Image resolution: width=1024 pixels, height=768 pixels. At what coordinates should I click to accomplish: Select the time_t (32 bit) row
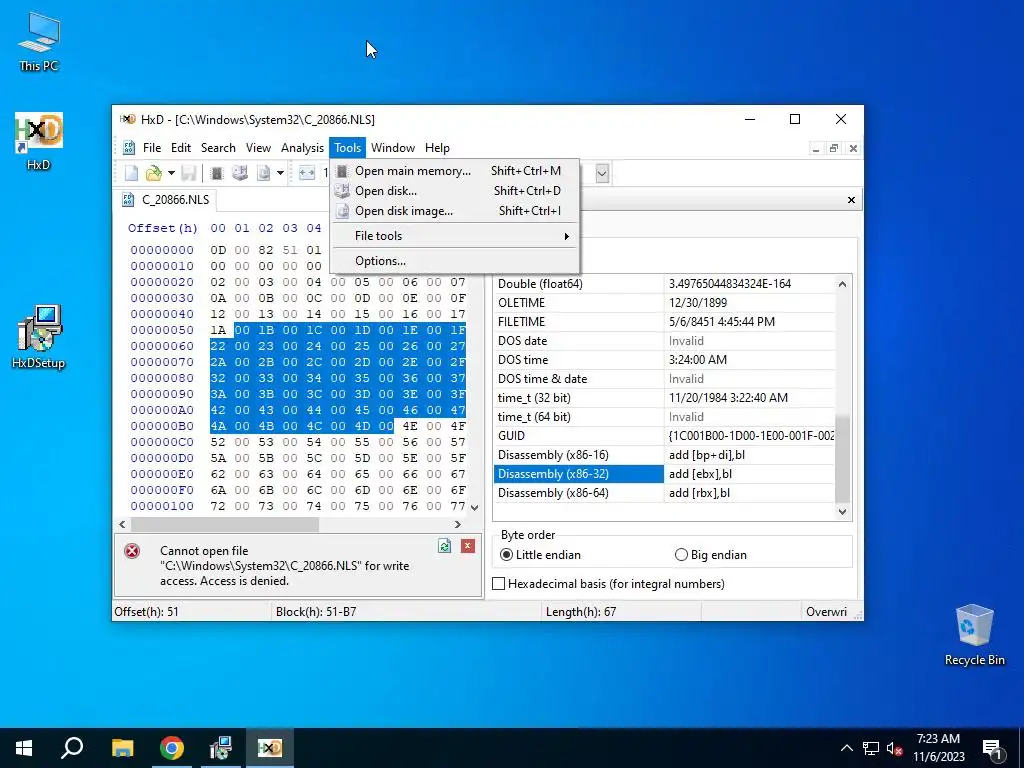[x=664, y=398]
